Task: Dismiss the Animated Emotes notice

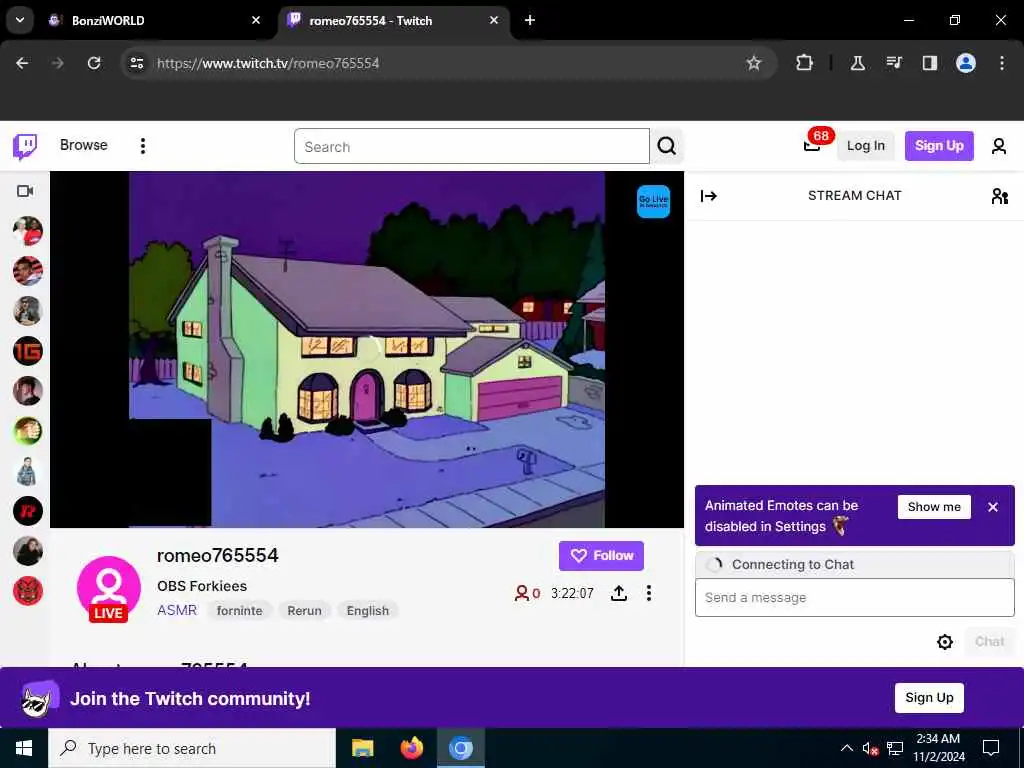Action: [993, 507]
